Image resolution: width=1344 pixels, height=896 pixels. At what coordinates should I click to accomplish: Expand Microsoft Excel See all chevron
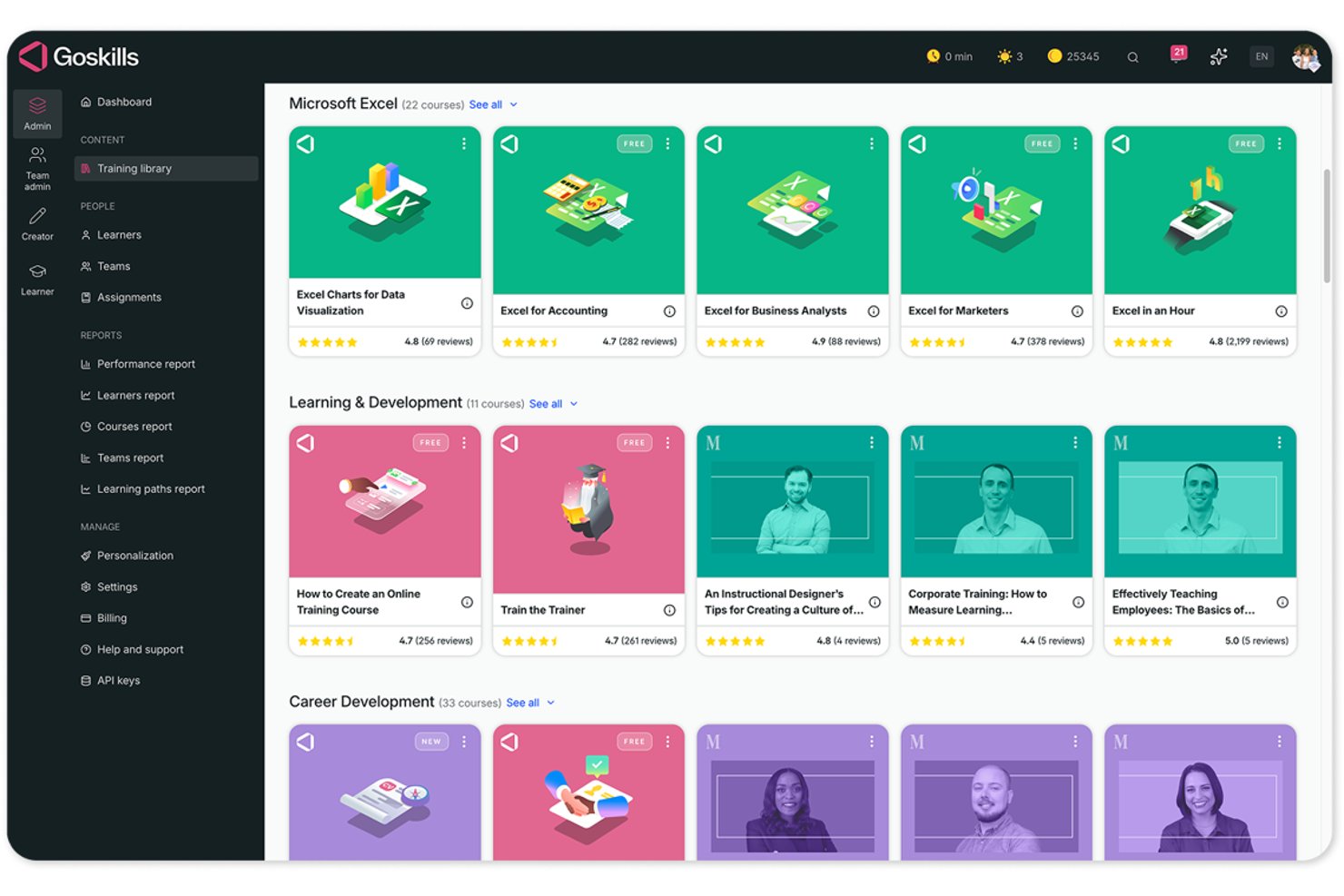pos(513,104)
